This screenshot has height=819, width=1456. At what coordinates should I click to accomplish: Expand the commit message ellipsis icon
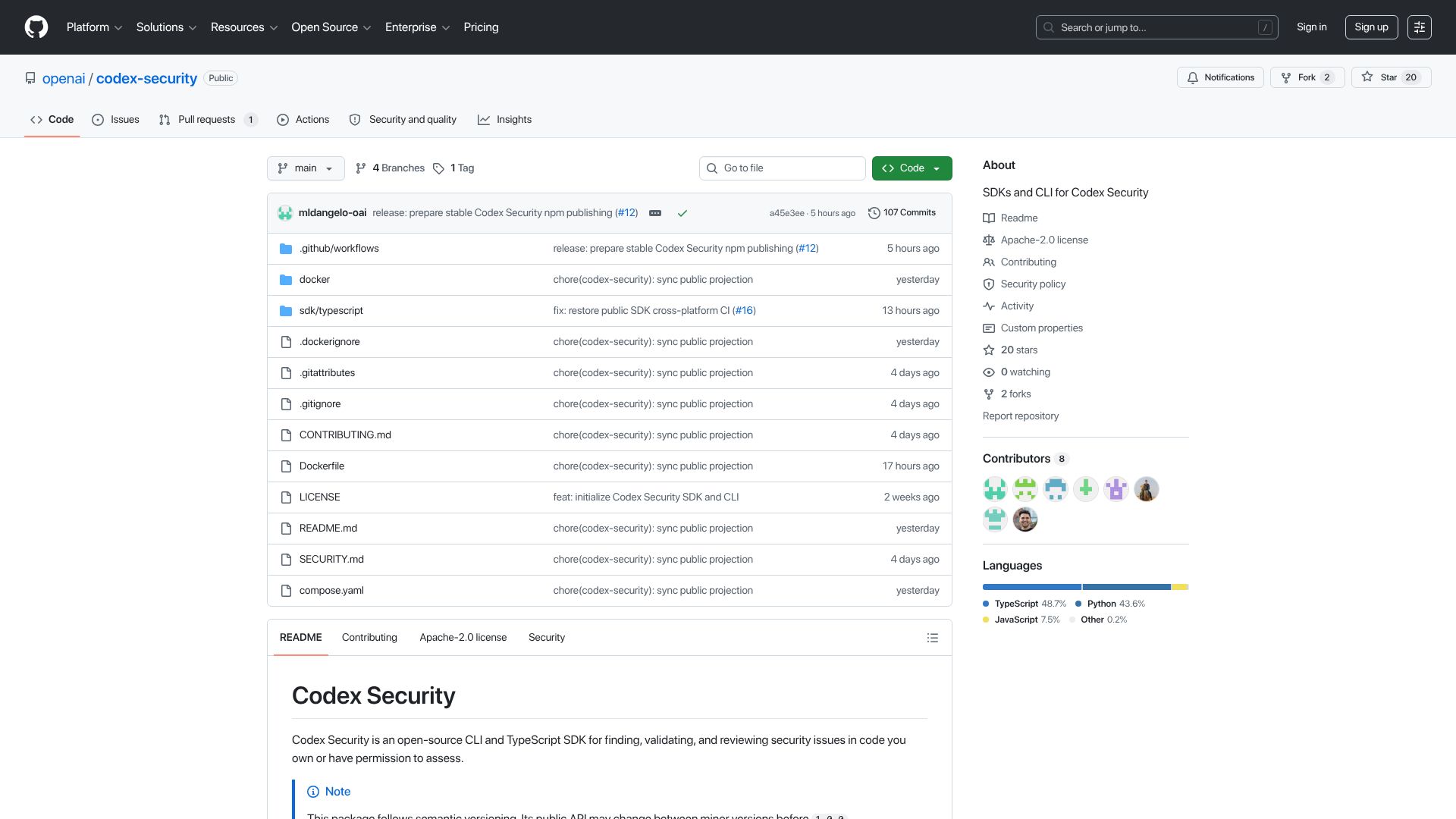(x=655, y=213)
